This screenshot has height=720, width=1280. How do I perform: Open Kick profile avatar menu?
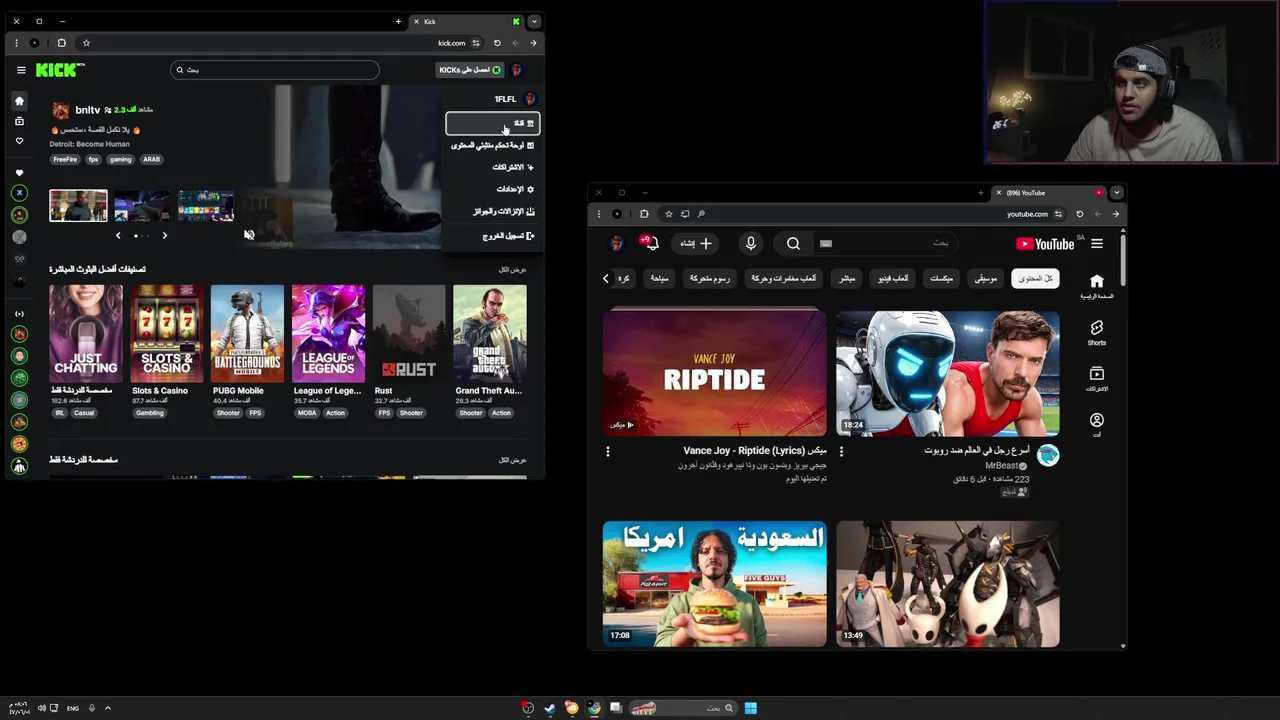pos(517,70)
